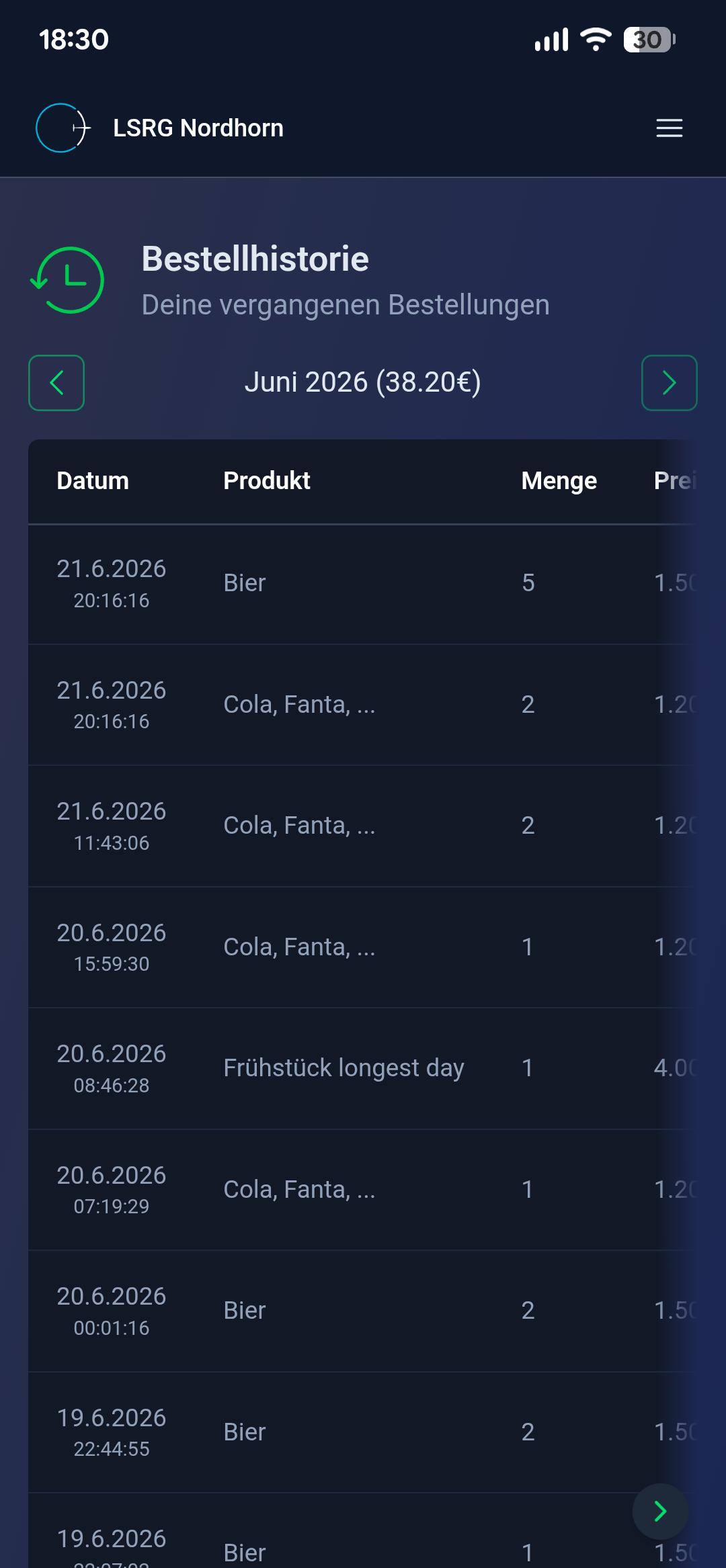Image resolution: width=726 pixels, height=1568 pixels.
Task: Open the LSRG Nordhorn home link
Action: [198, 128]
